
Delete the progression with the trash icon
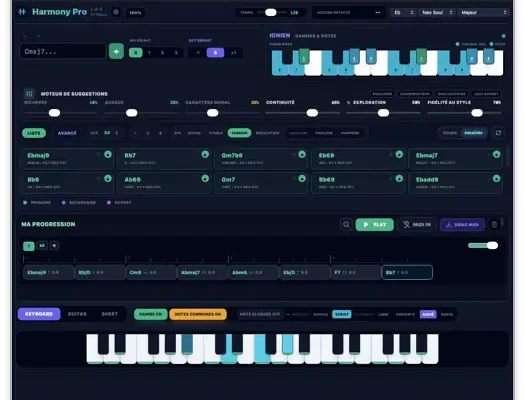pos(494,225)
